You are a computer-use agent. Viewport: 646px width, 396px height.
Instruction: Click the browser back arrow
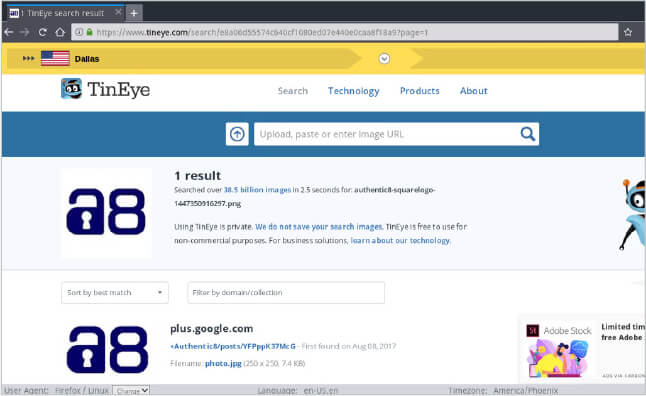click(x=9, y=32)
